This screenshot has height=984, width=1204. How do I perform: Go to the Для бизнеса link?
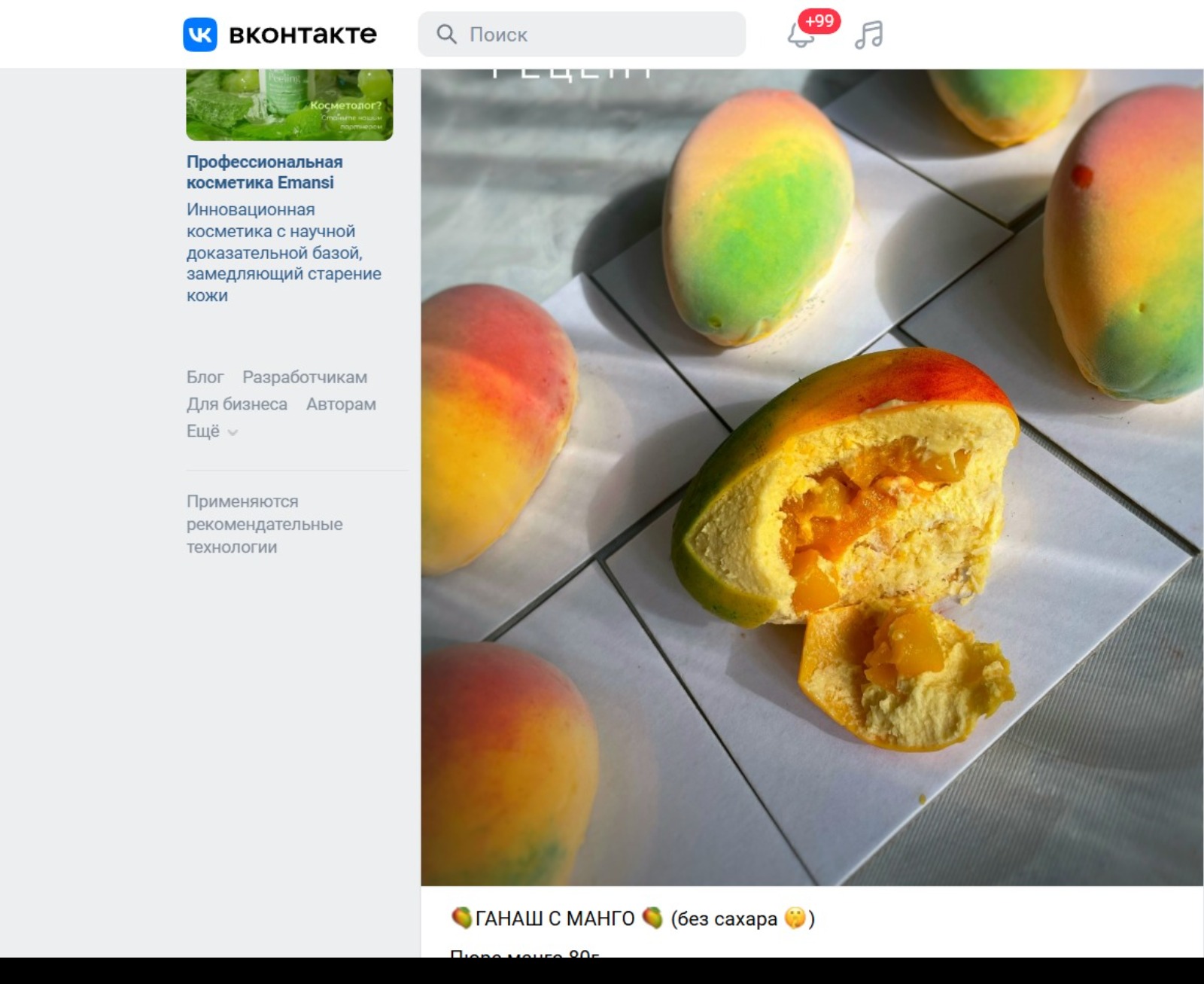(x=237, y=404)
